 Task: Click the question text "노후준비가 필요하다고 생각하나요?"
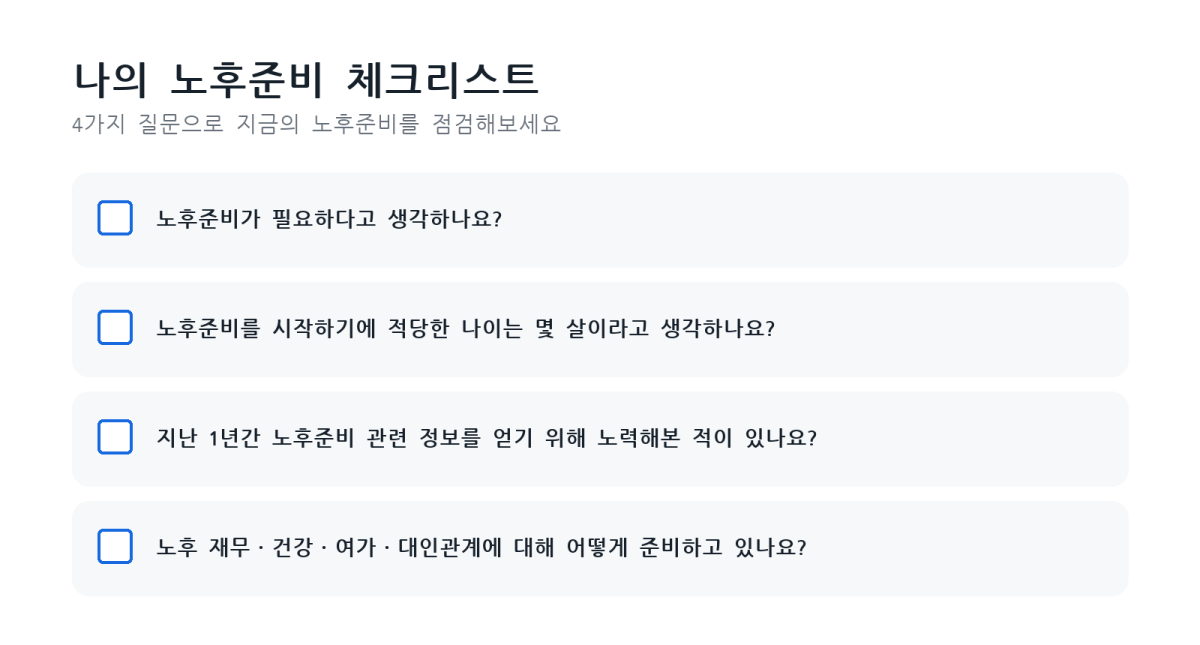point(329,219)
